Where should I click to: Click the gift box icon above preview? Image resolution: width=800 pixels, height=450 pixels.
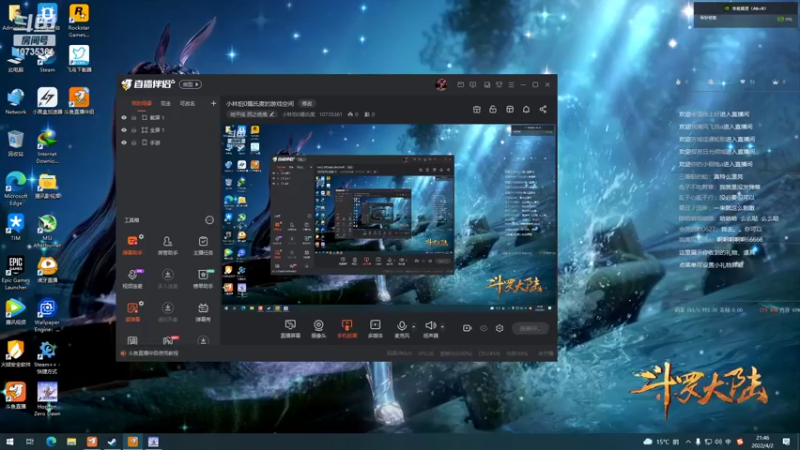tap(477, 109)
